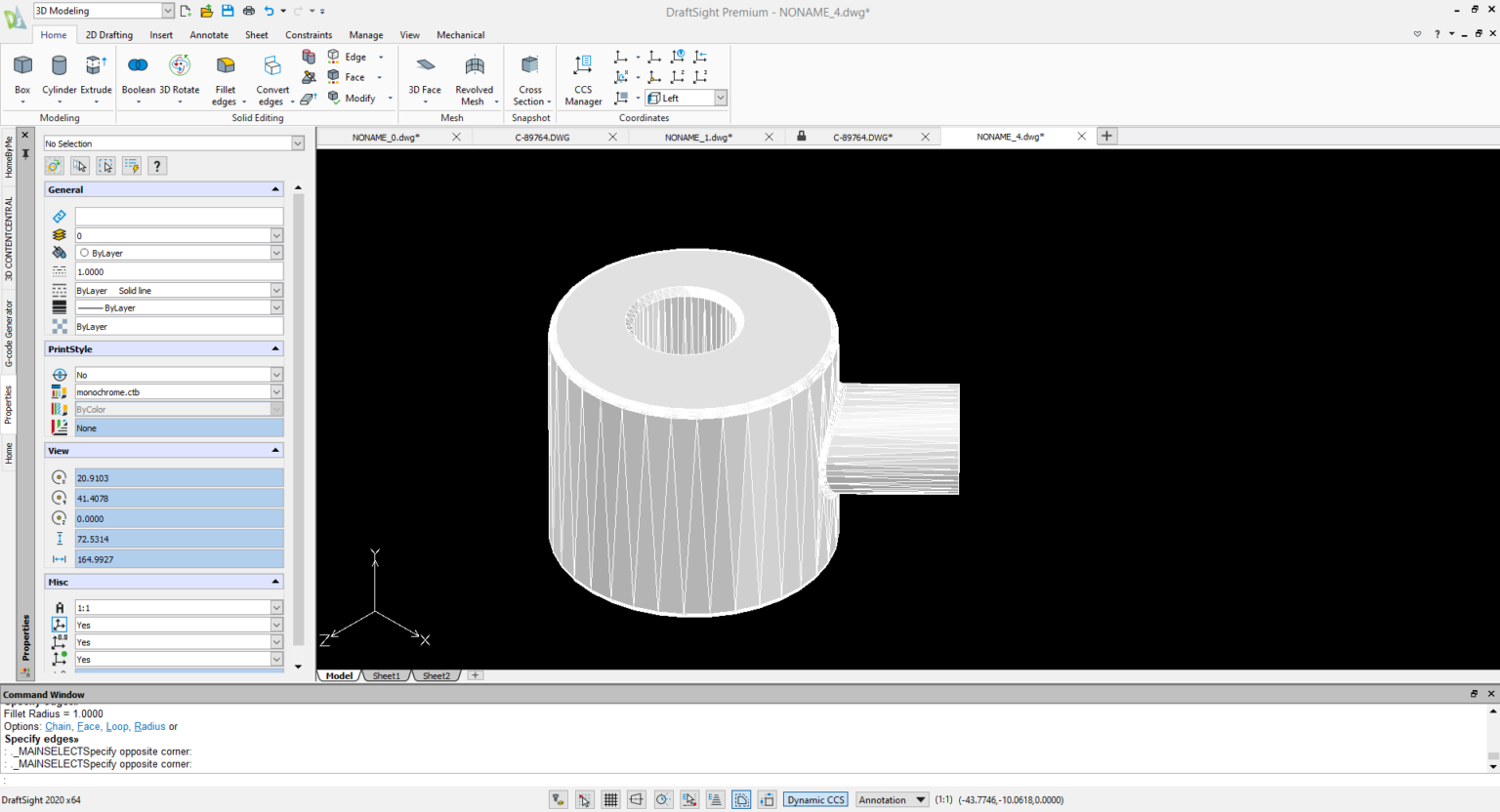Click the Radius option link in command window
Screen dimensions: 1500x812
(149, 727)
